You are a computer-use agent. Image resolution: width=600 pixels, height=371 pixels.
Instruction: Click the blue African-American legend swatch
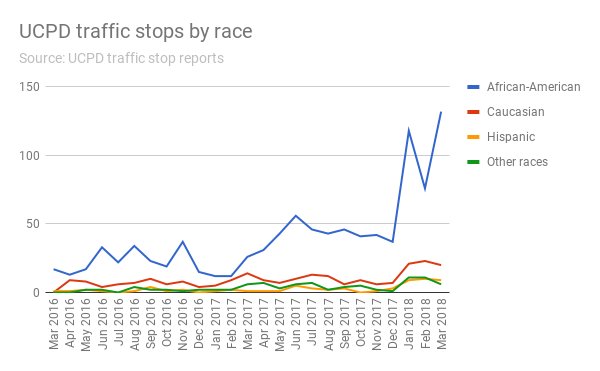pyautogui.click(x=473, y=87)
